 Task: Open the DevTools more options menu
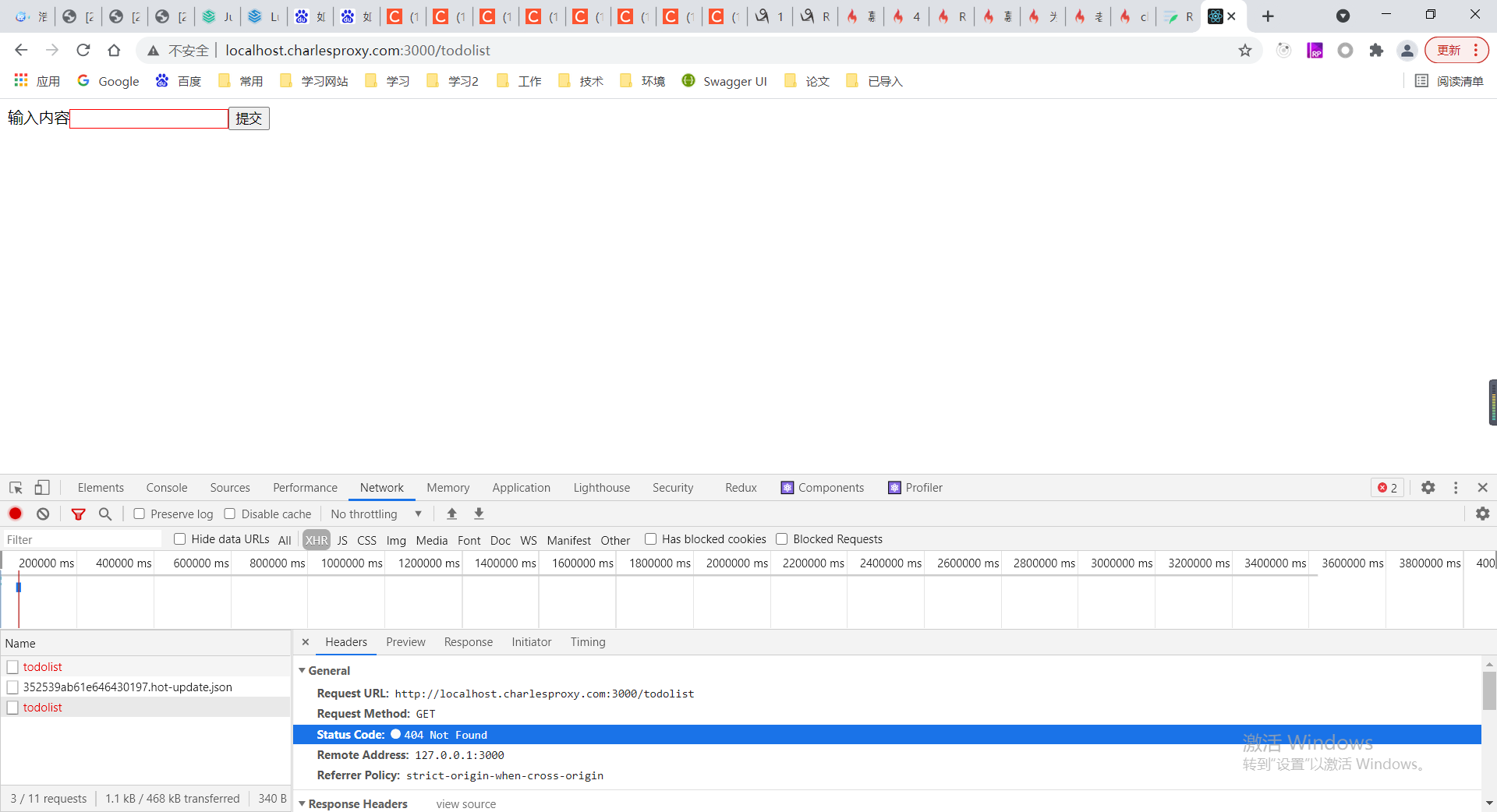(x=1456, y=488)
